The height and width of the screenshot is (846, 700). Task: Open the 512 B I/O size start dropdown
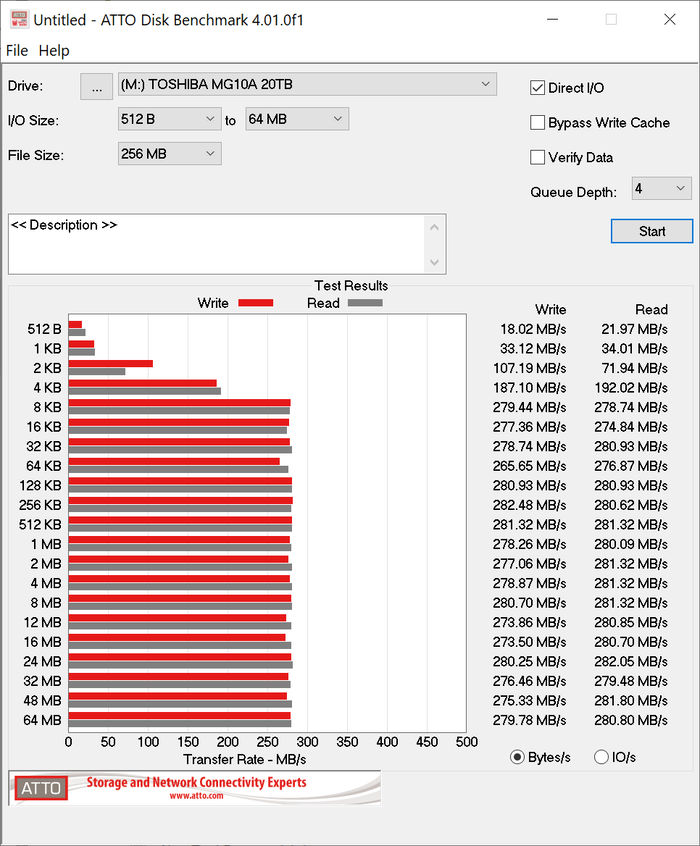pos(169,119)
